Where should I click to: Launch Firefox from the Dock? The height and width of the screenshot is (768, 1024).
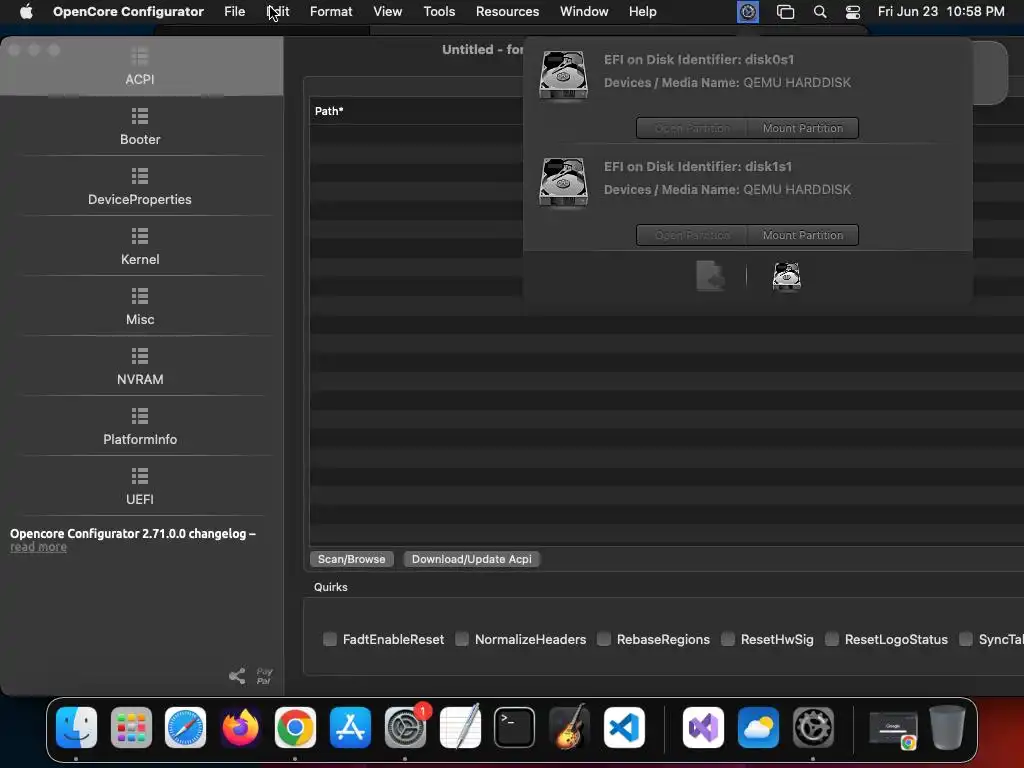coord(240,727)
